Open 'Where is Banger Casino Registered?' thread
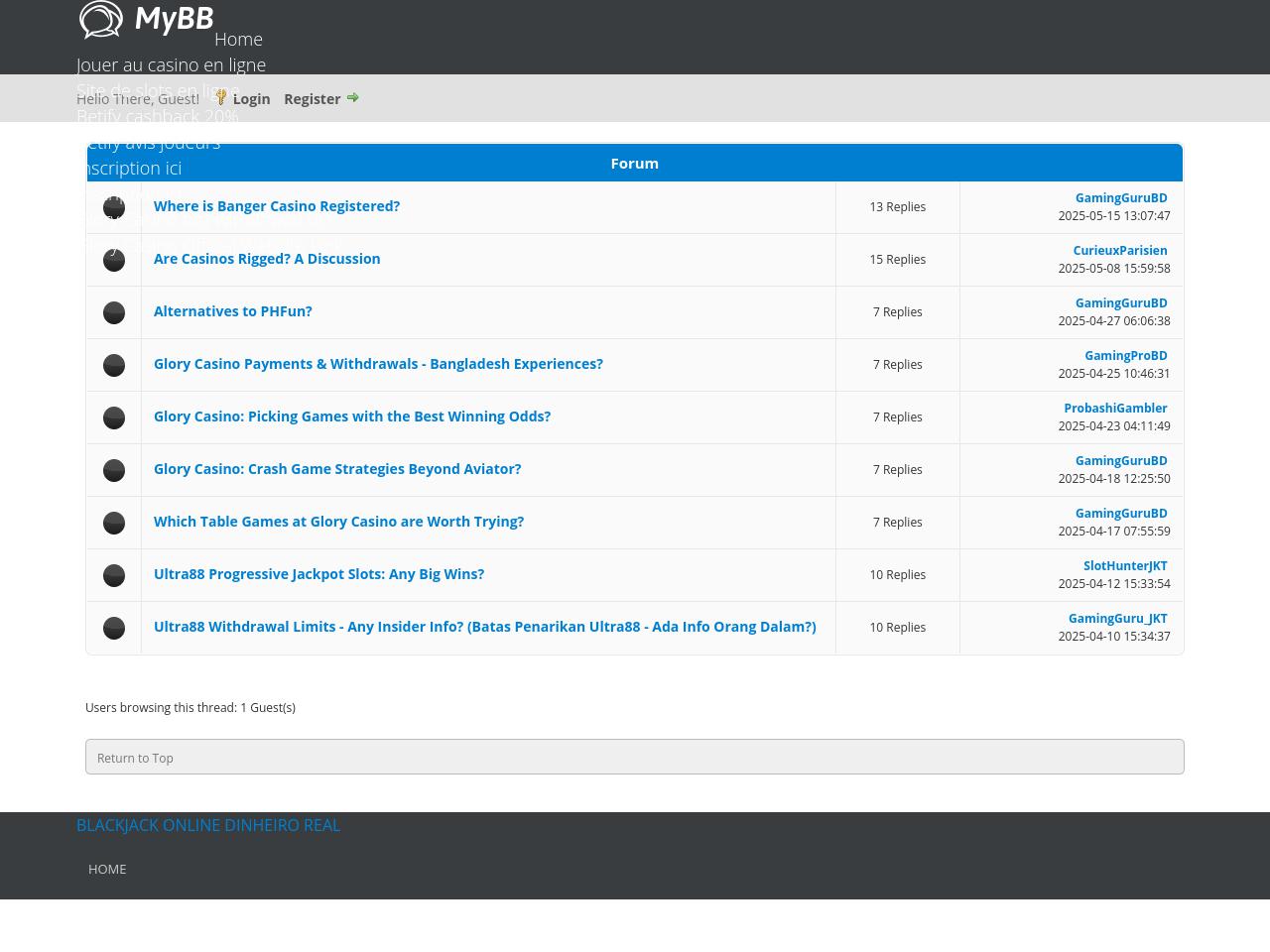Screen dimensions: 1270x952 [277, 206]
